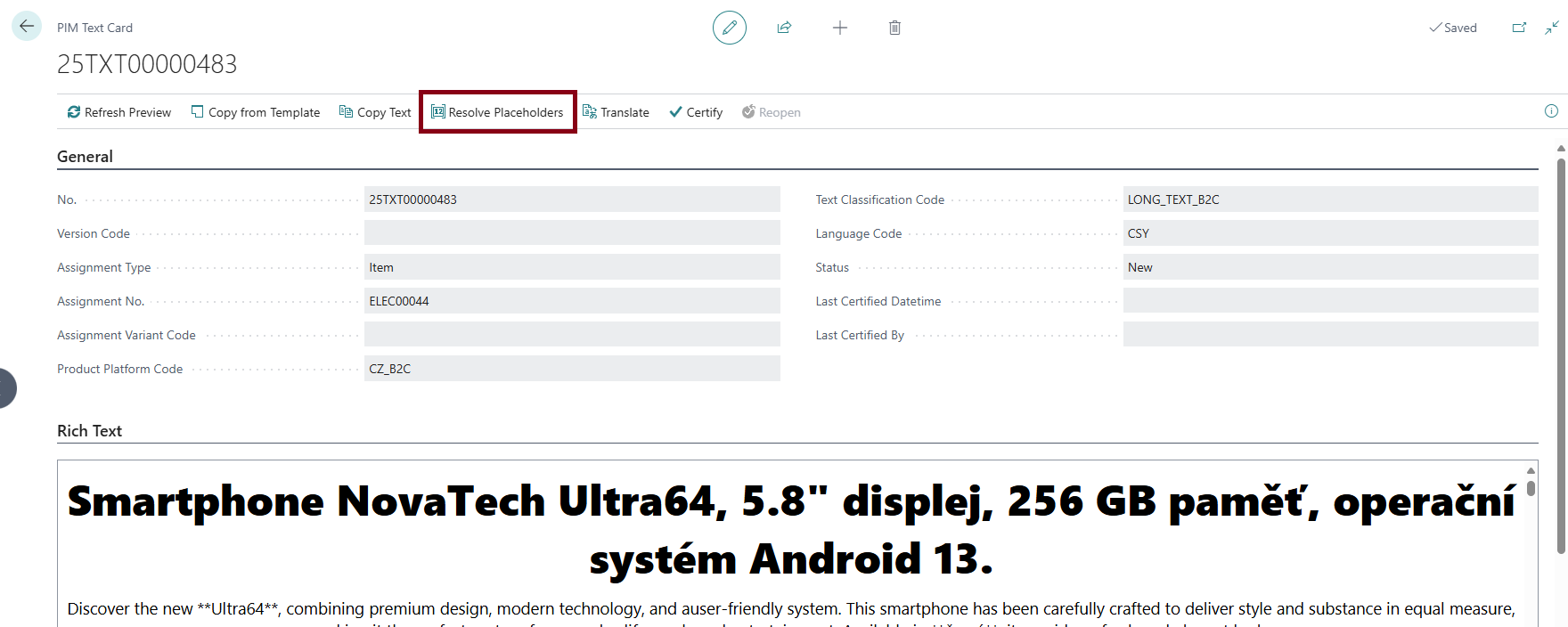
Task: Click the Translate action
Action: click(x=616, y=112)
